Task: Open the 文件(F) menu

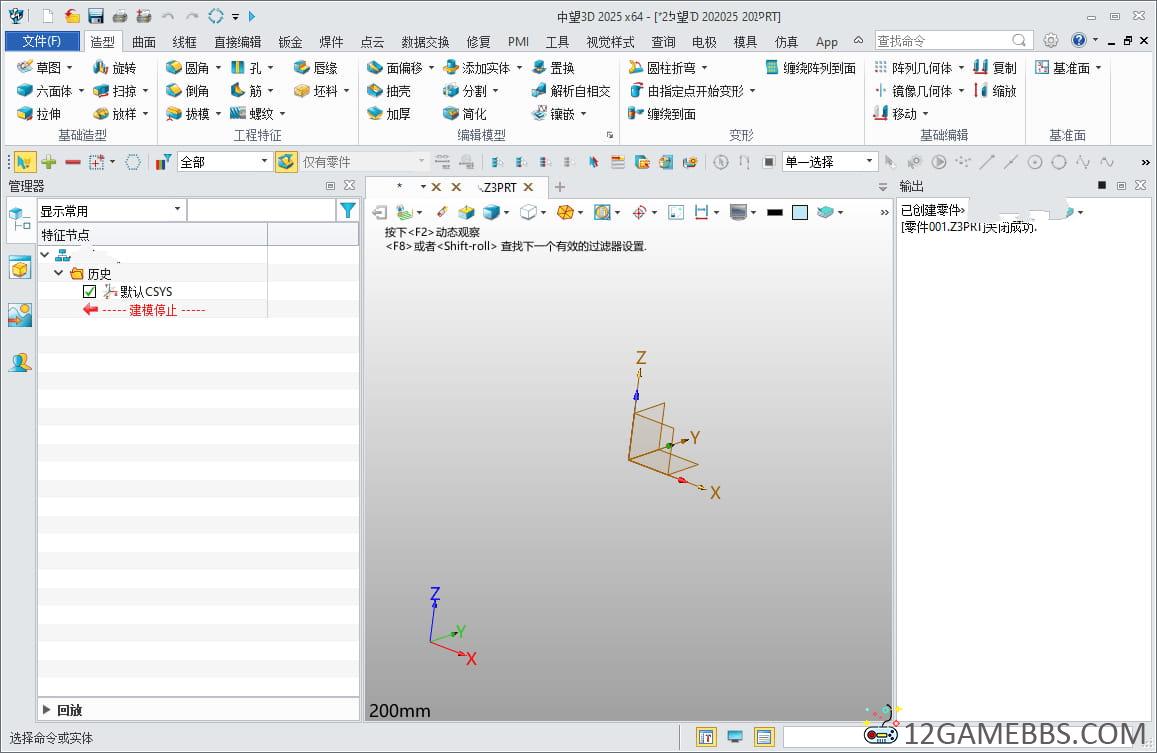Action: [x=42, y=41]
